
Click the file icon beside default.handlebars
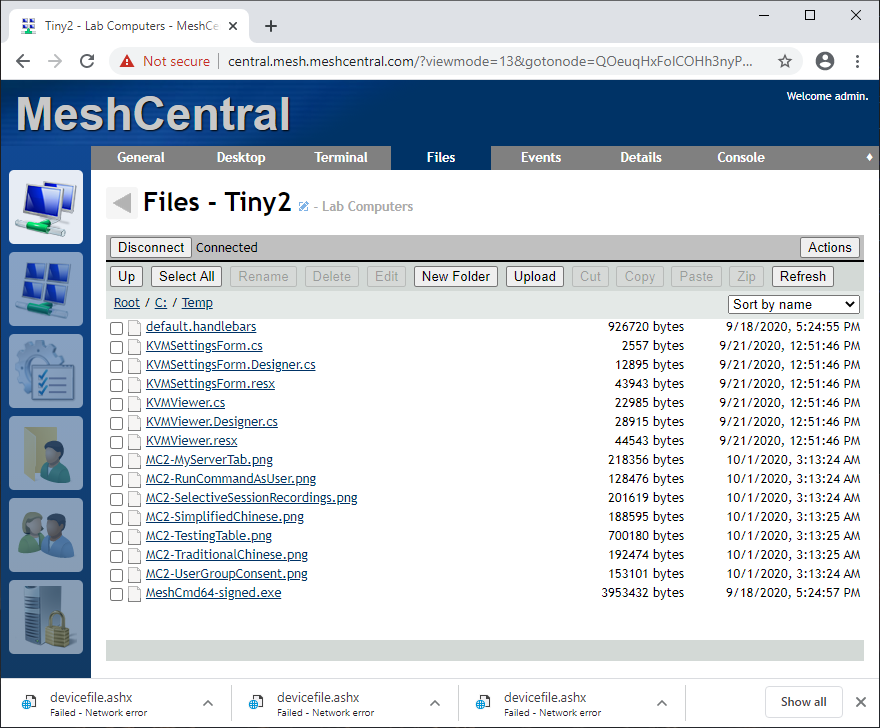point(134,327)
